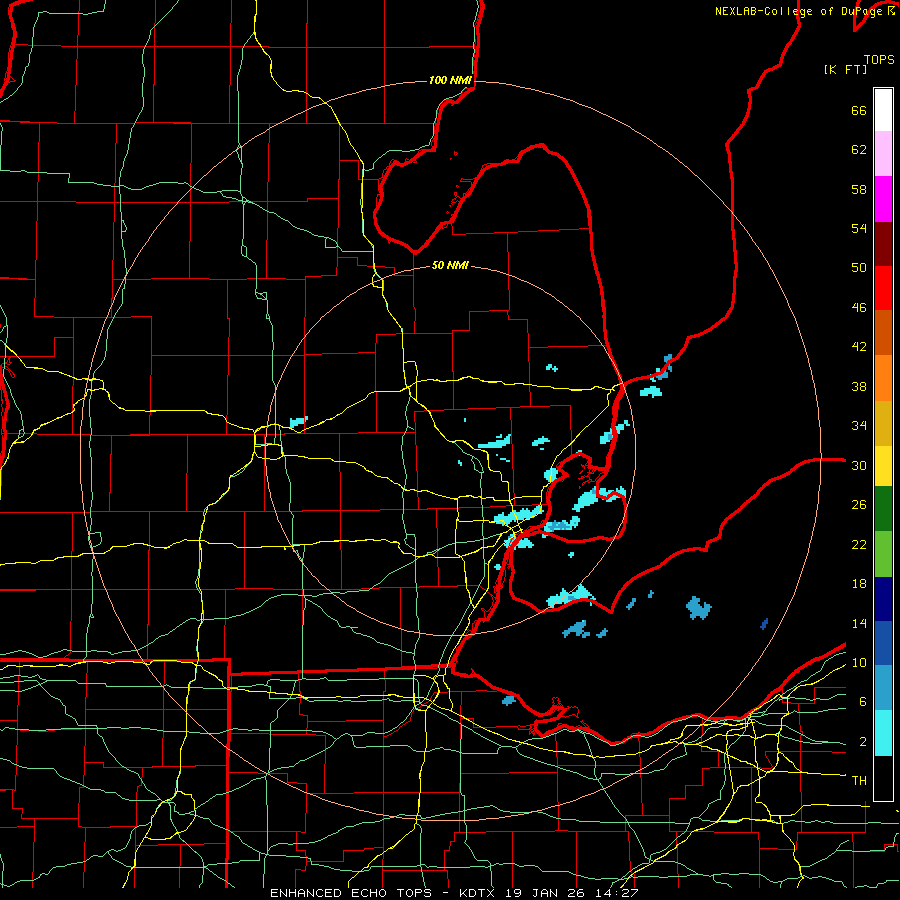Click the legend value '2'
The height and width of the screenshot is (900, 900).
[x=862, y=741]
